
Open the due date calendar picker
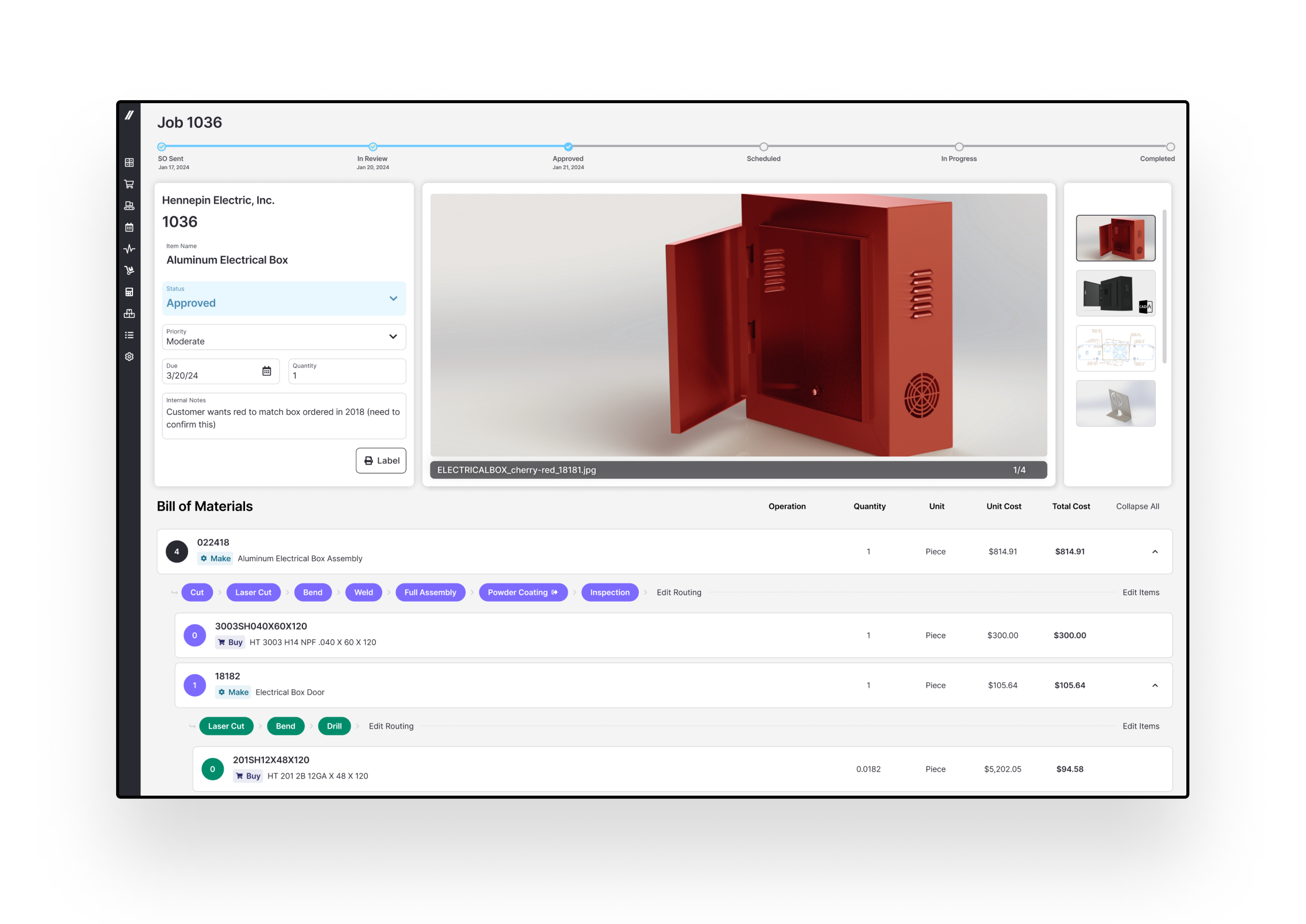267,371
